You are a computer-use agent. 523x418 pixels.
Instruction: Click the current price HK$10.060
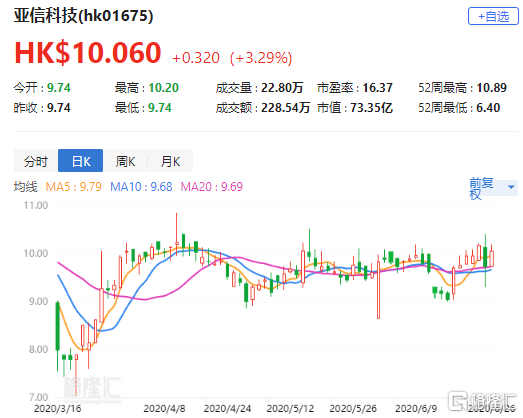[x=88, y=53]
